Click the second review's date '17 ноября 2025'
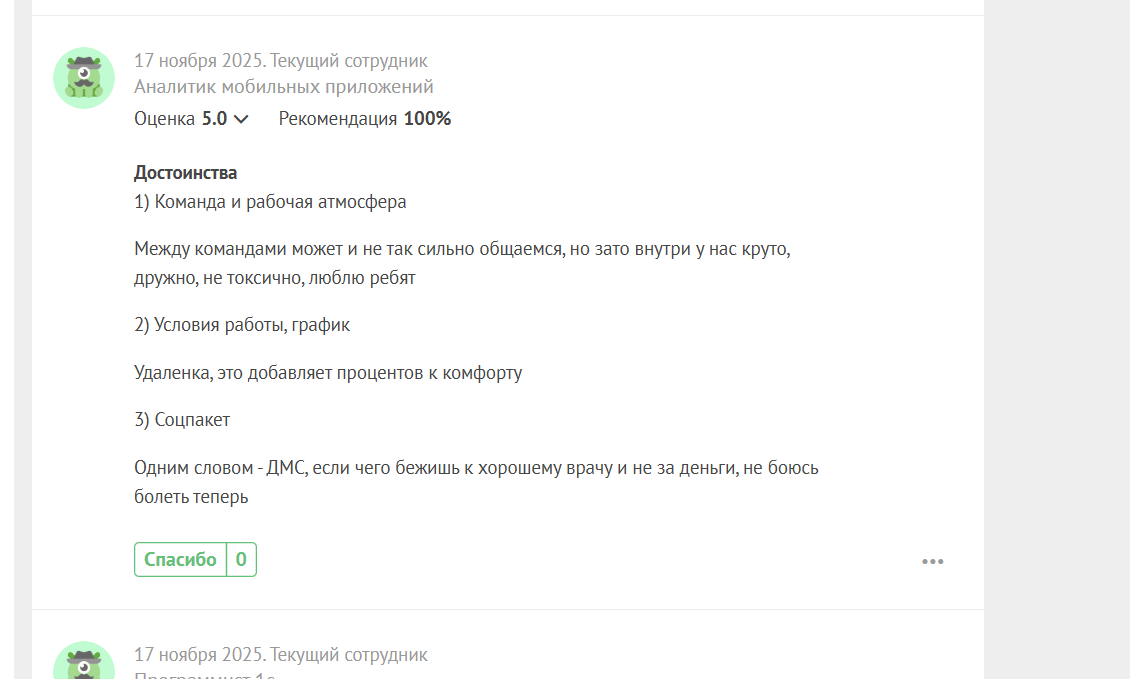1130x679 pixels. [x=199, y=655]
